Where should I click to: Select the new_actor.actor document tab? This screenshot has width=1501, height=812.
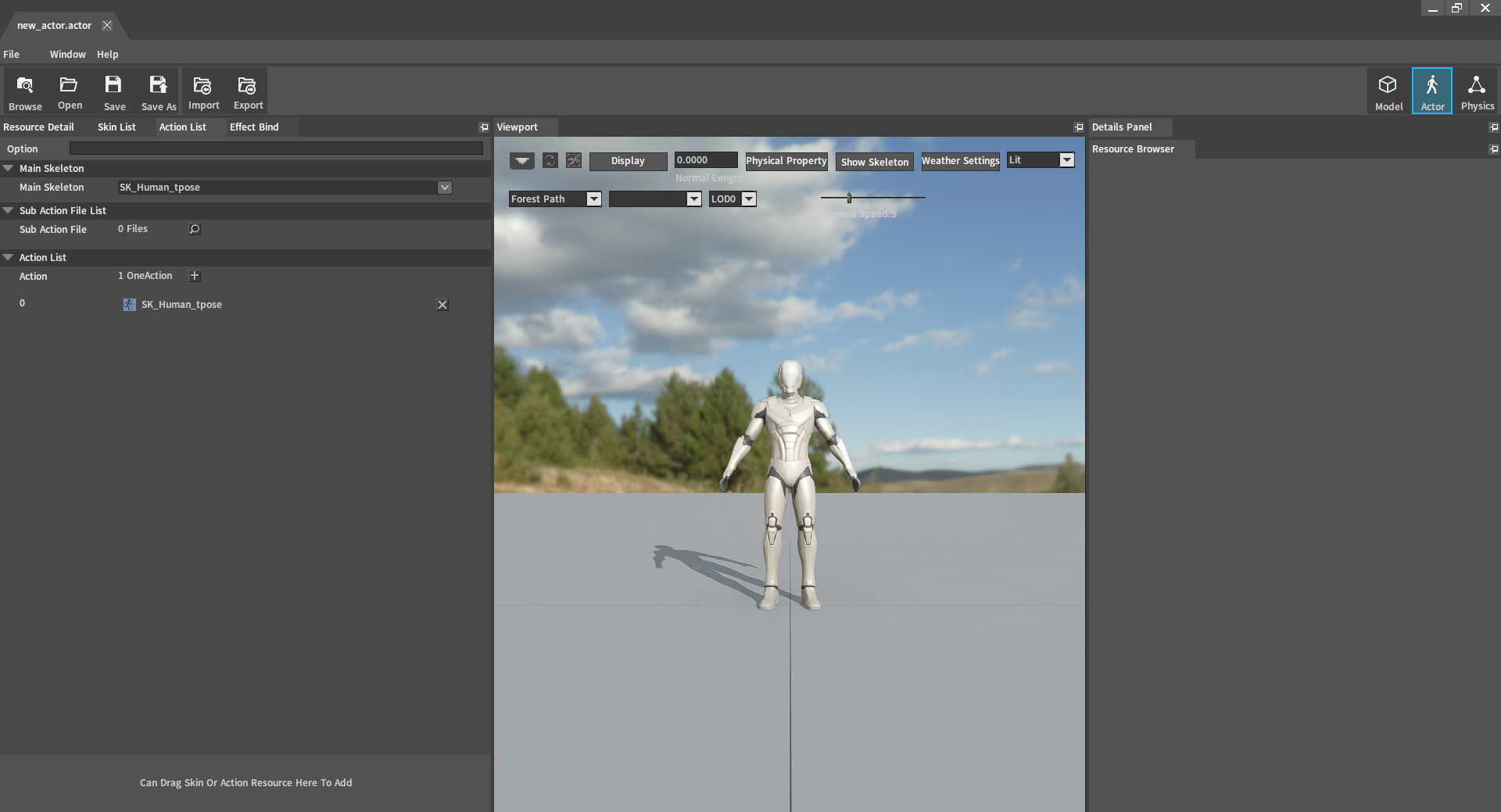click(54, 26)
